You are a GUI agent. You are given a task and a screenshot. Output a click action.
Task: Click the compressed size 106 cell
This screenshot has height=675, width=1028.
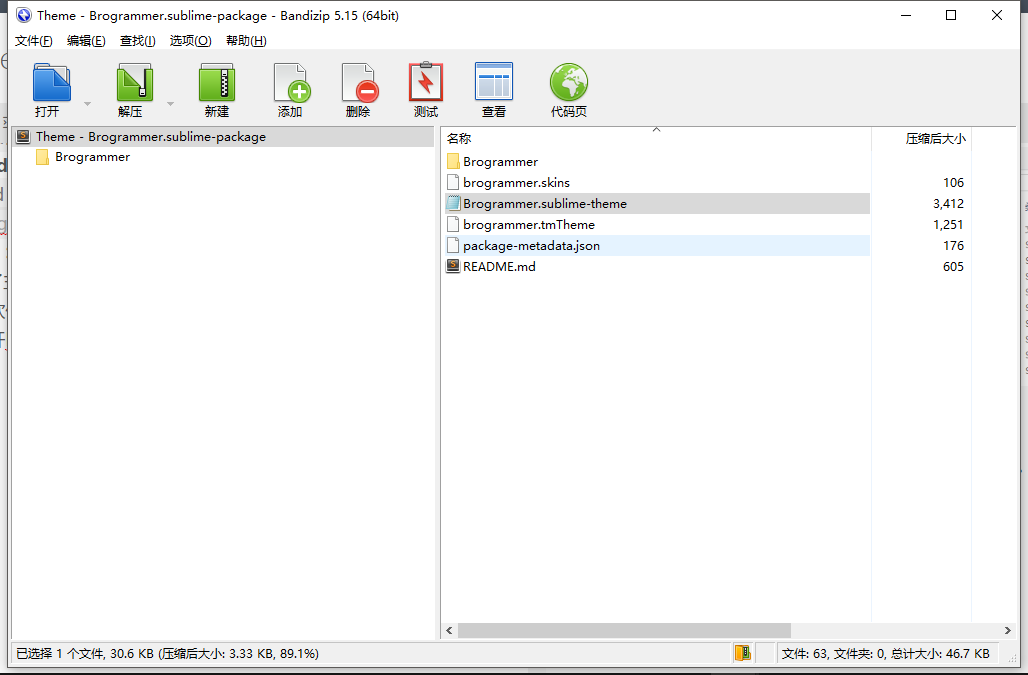point(953,182)
